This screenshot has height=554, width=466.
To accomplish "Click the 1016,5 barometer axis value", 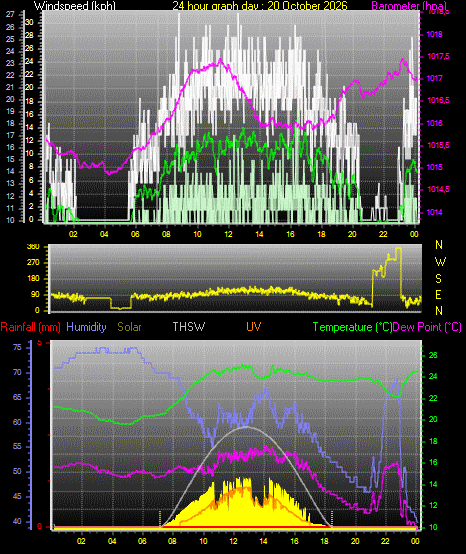I will pos(438,101).
